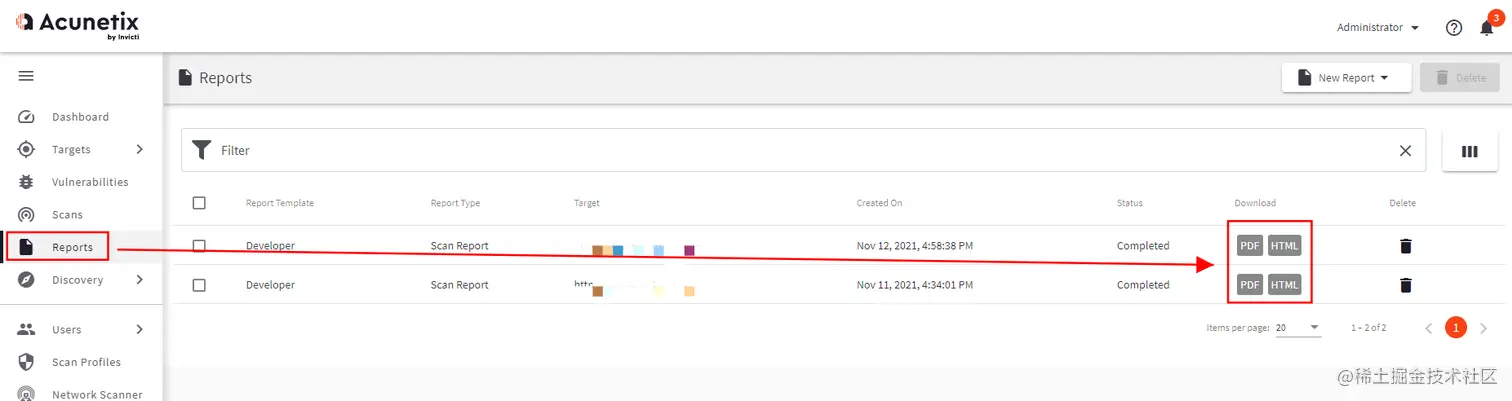This screenshot has height=401, width=1512.
Task: Tick the select-all checkbox in header
Action: click(199, 203)
